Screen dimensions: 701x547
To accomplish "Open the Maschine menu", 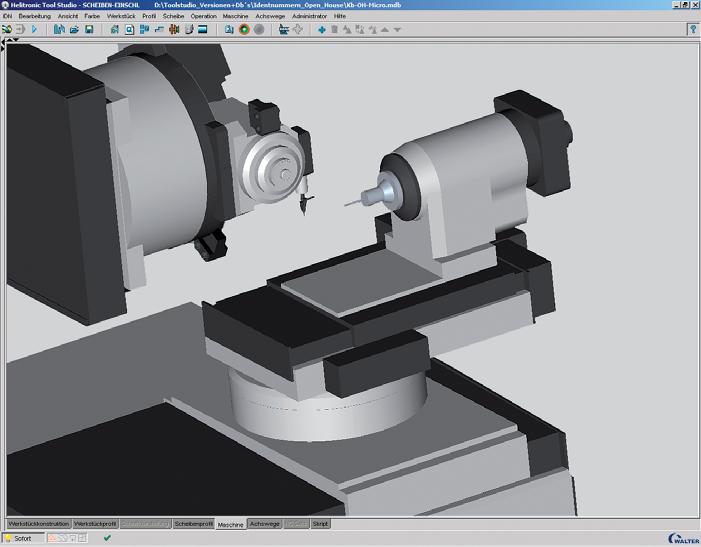I will coord(235,16).
